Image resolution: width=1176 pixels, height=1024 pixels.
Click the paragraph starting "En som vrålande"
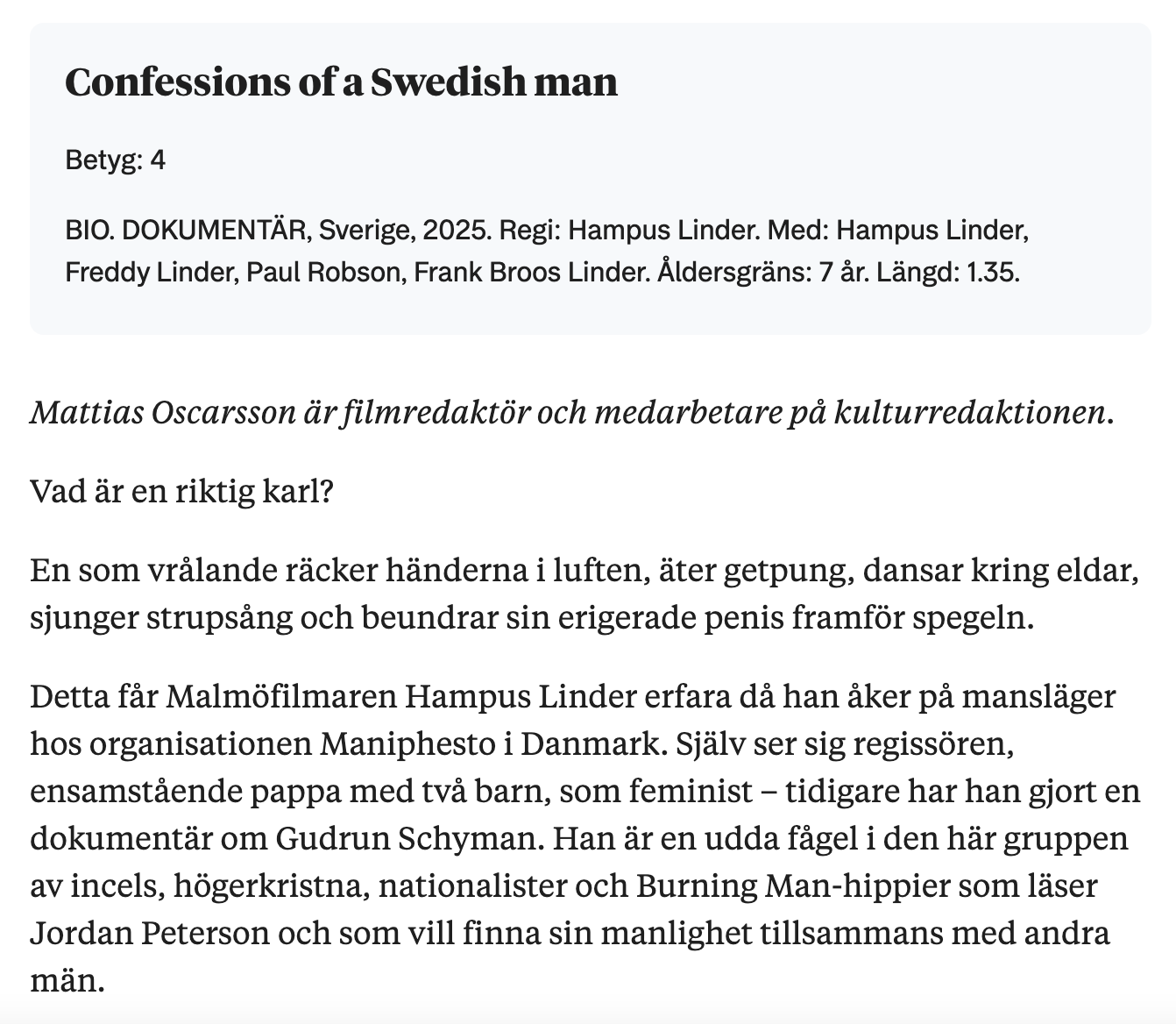[584, 594]
